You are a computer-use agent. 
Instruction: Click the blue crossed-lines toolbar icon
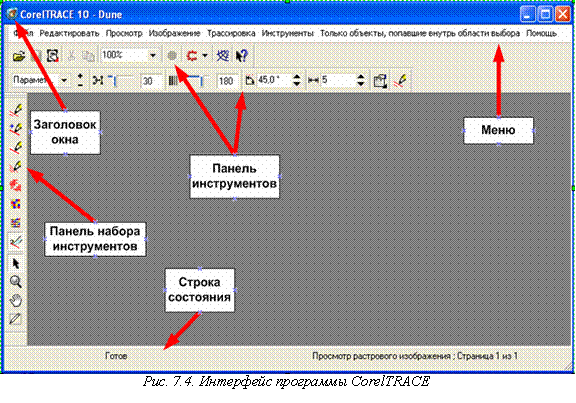pos(223,56)
